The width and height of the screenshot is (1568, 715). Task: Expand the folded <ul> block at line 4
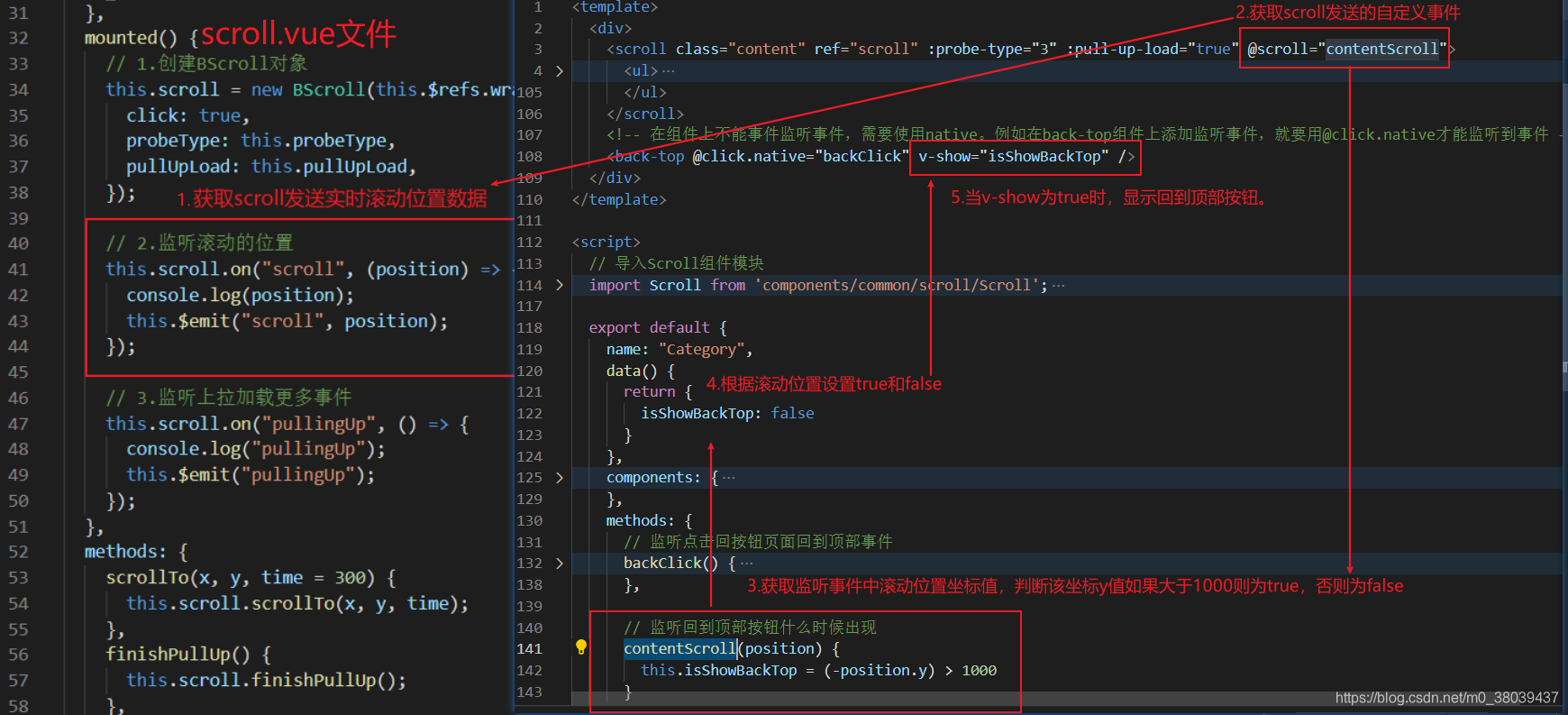[x=560, y=70]
